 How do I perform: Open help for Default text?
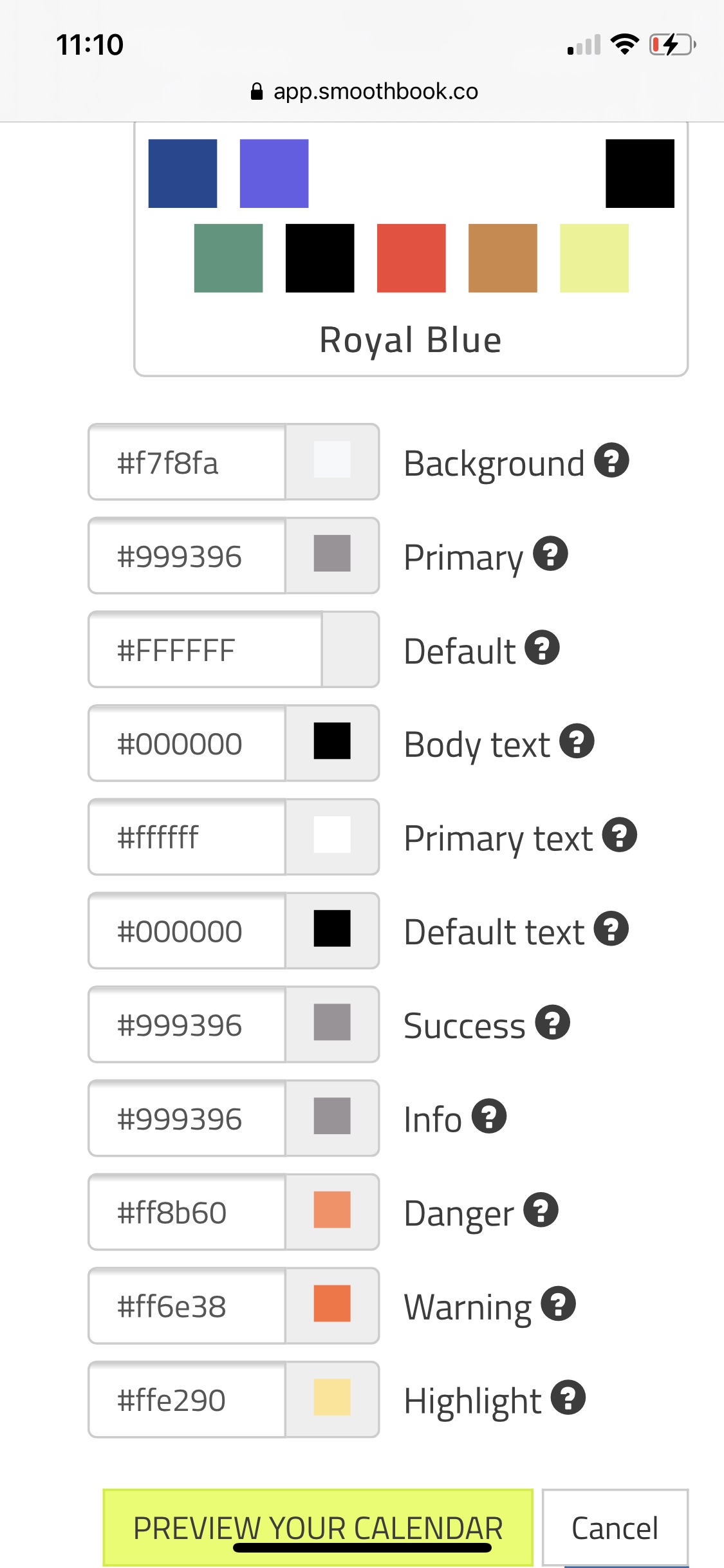pyautogui.click(x=611, y=929)
